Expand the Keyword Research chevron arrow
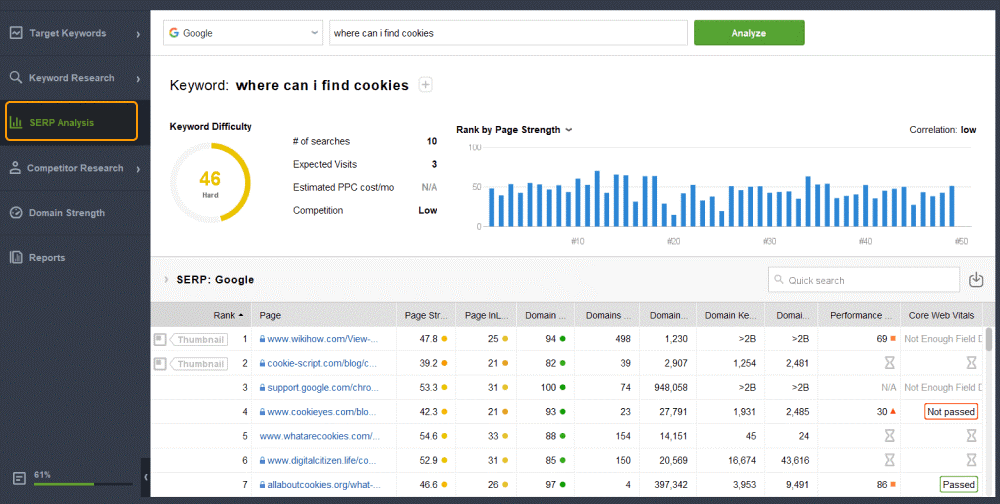This screenshot has height=504, width=1000. click(138, 78)
